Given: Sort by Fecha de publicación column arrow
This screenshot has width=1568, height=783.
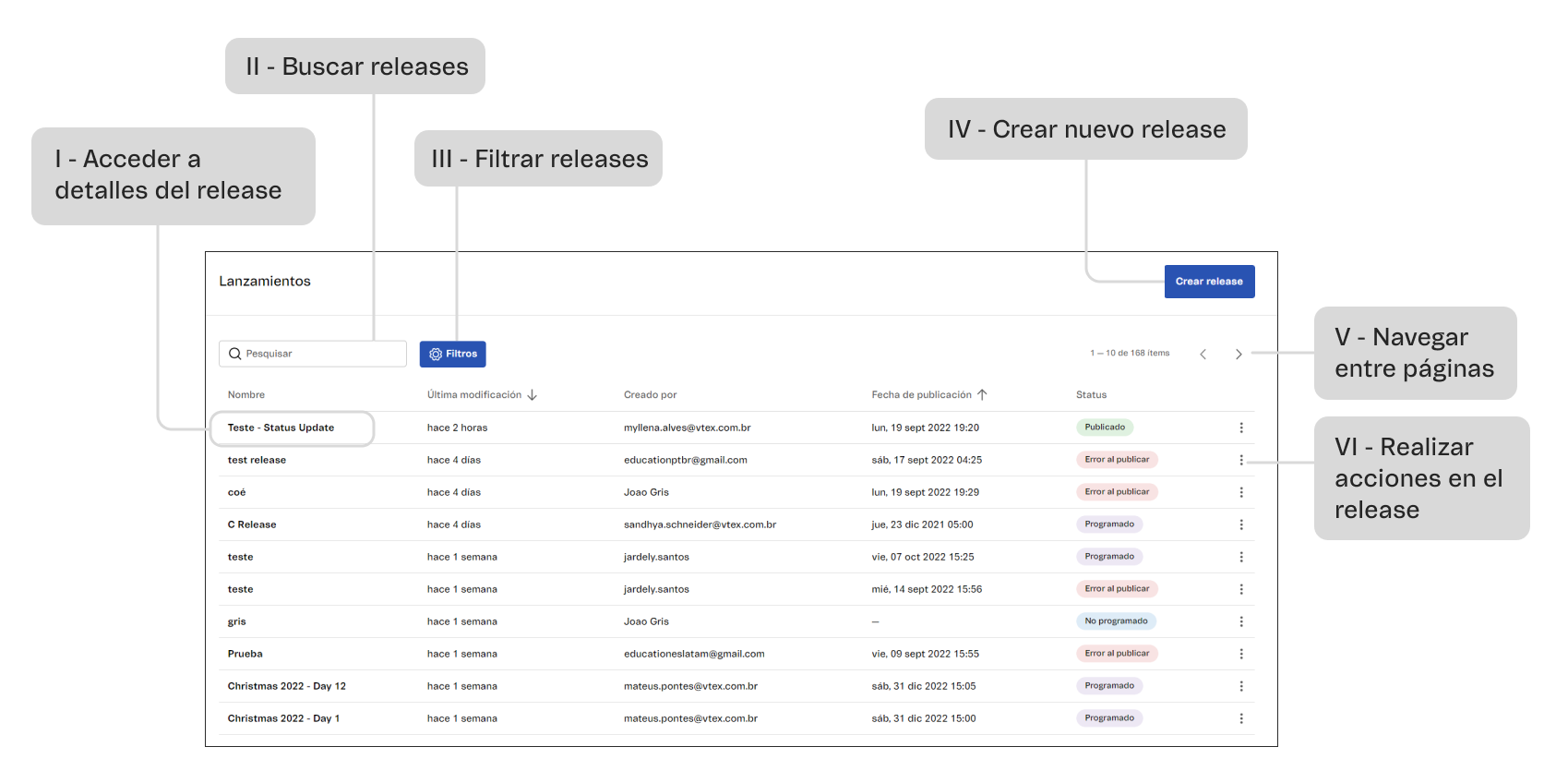Looking at the screenshot, I should pos(982,395).
